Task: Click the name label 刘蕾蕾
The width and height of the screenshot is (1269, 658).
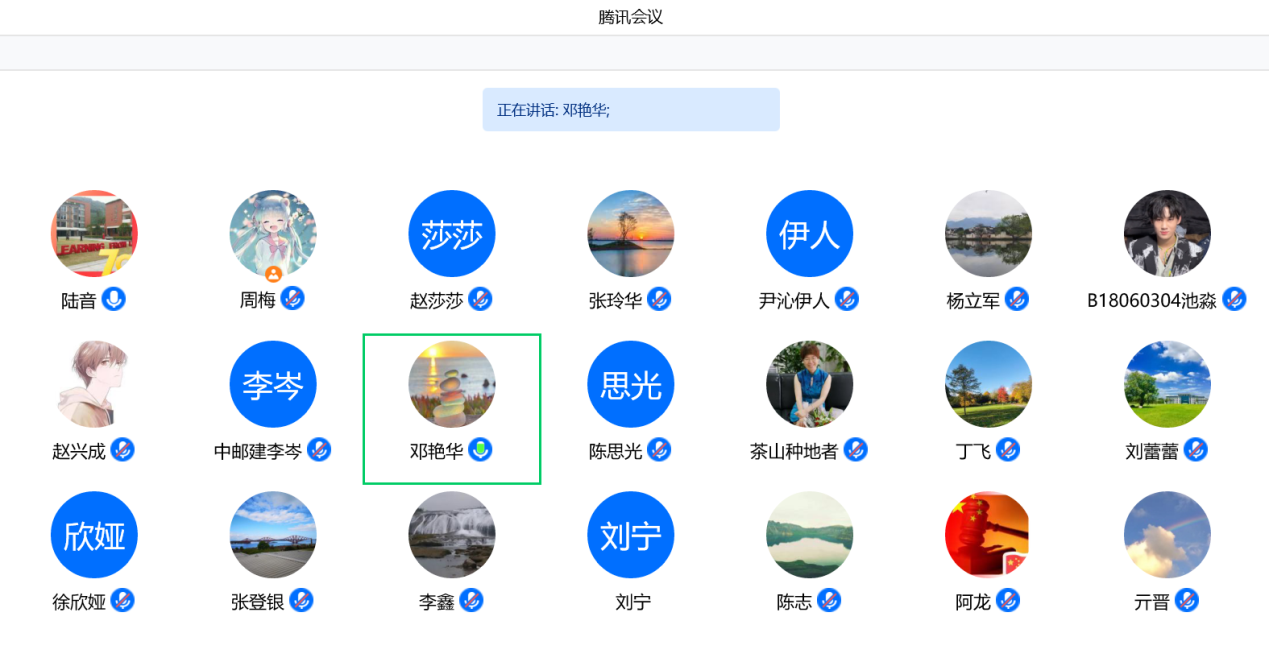Action: pos(1152,451)
